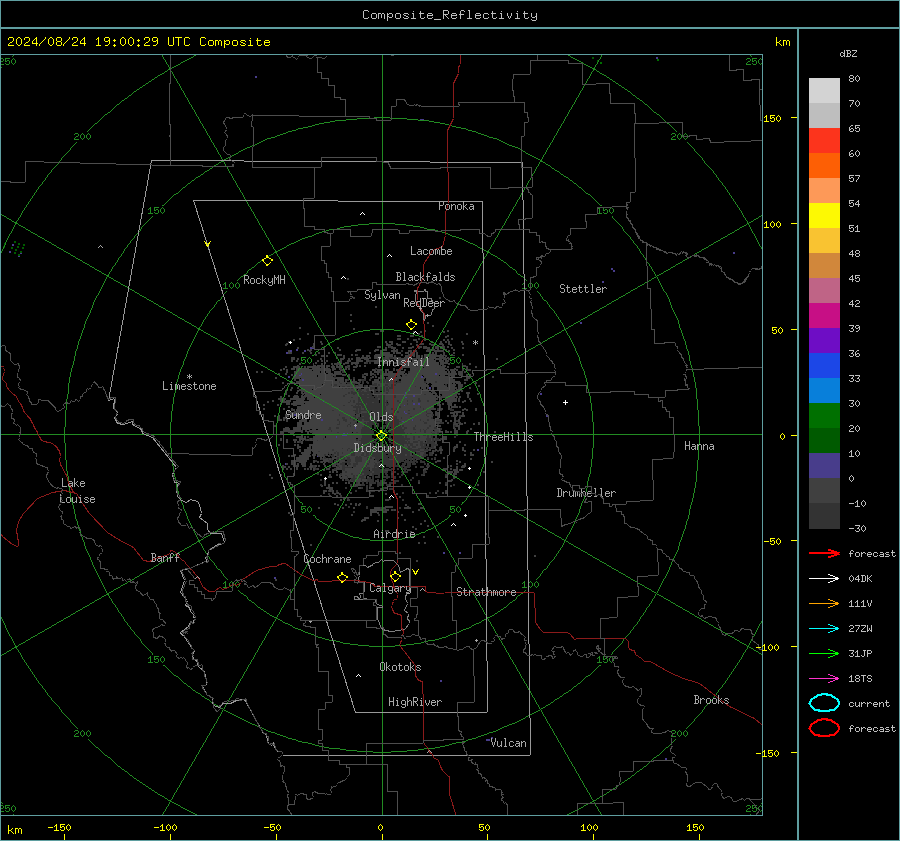Screen dimensions: 900x841
Task: Select the 'current' legend text
Action: 869,703
